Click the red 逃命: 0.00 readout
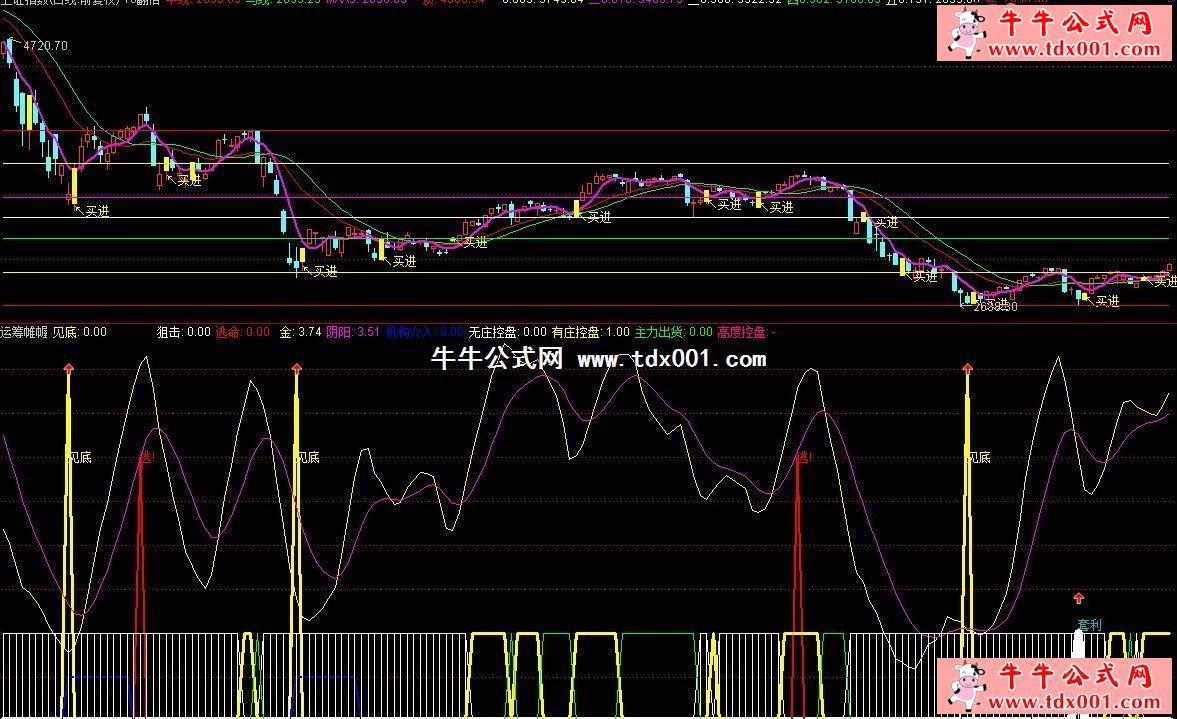 [242, 332]
